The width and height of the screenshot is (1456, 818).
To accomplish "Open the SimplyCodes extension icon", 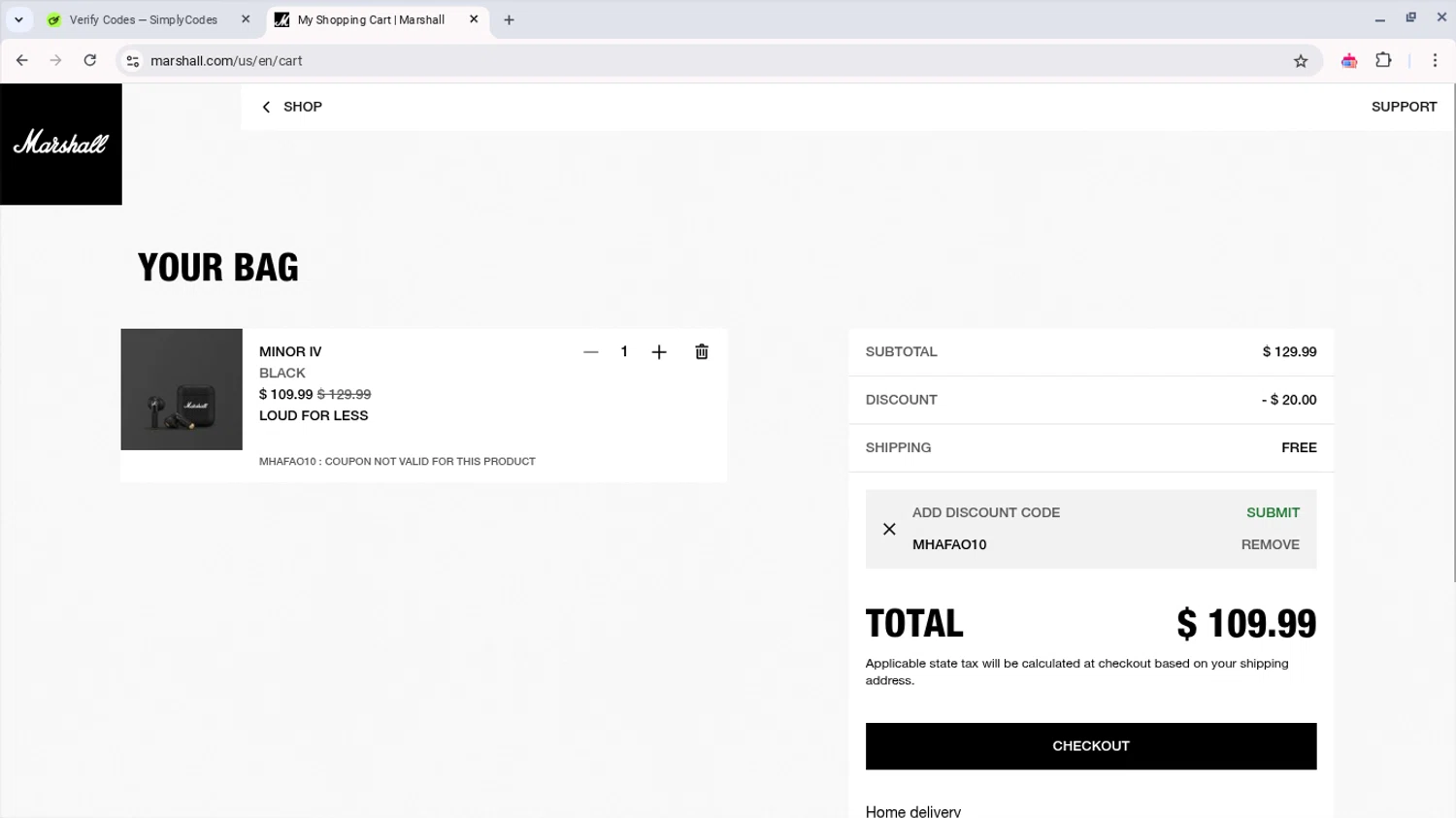I will (1349, 61).
